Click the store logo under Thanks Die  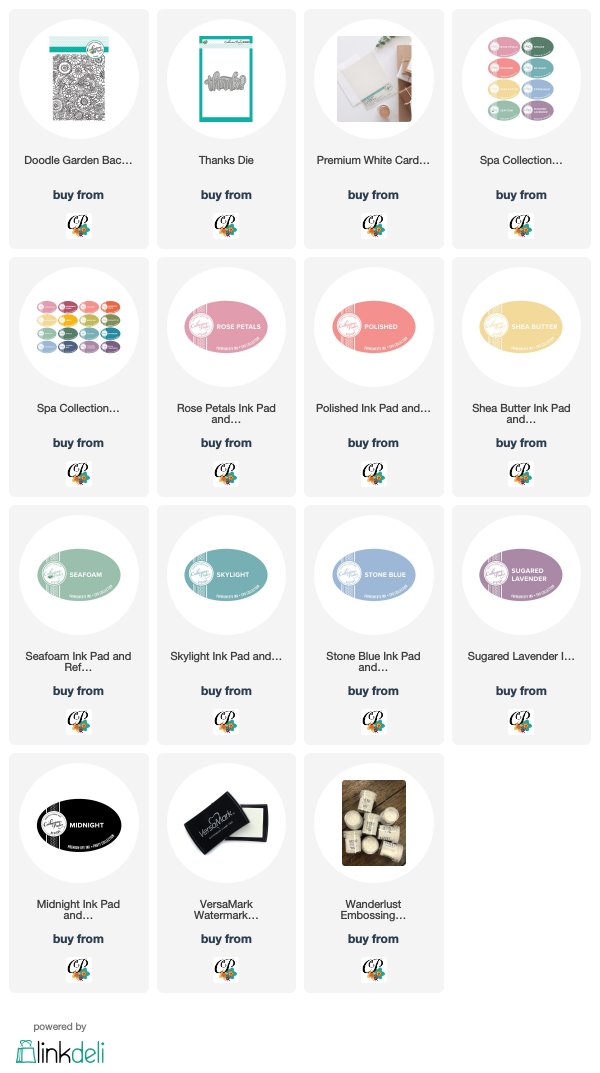[x=226, y=225]
